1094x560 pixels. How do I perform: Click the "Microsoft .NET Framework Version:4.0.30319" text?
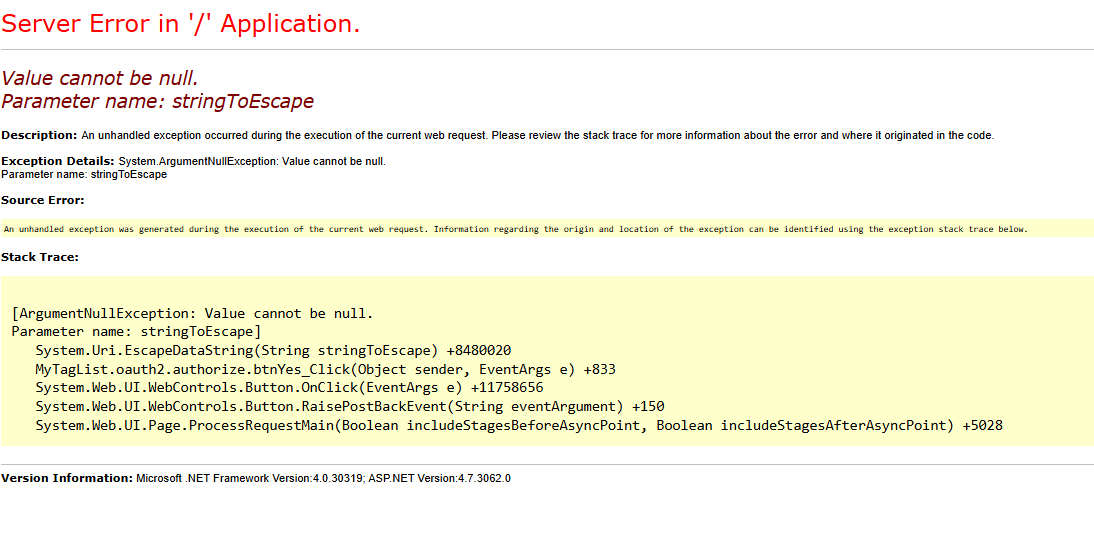tap(248, 479)
